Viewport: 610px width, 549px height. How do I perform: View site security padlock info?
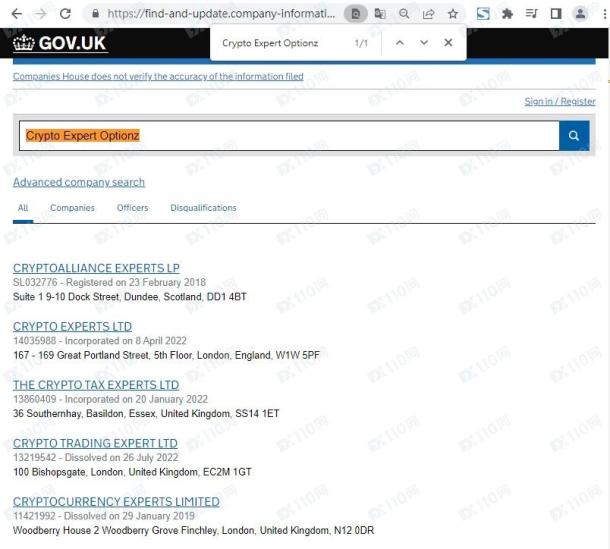[95, 14]
